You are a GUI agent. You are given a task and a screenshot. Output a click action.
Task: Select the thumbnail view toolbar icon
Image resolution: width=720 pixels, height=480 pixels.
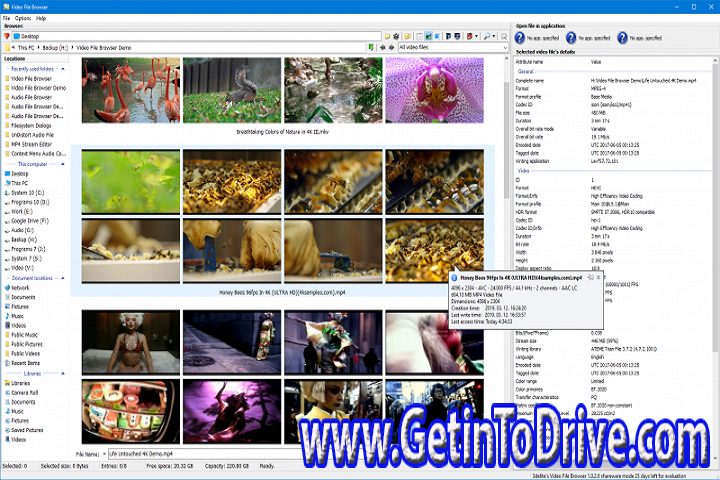428,36
